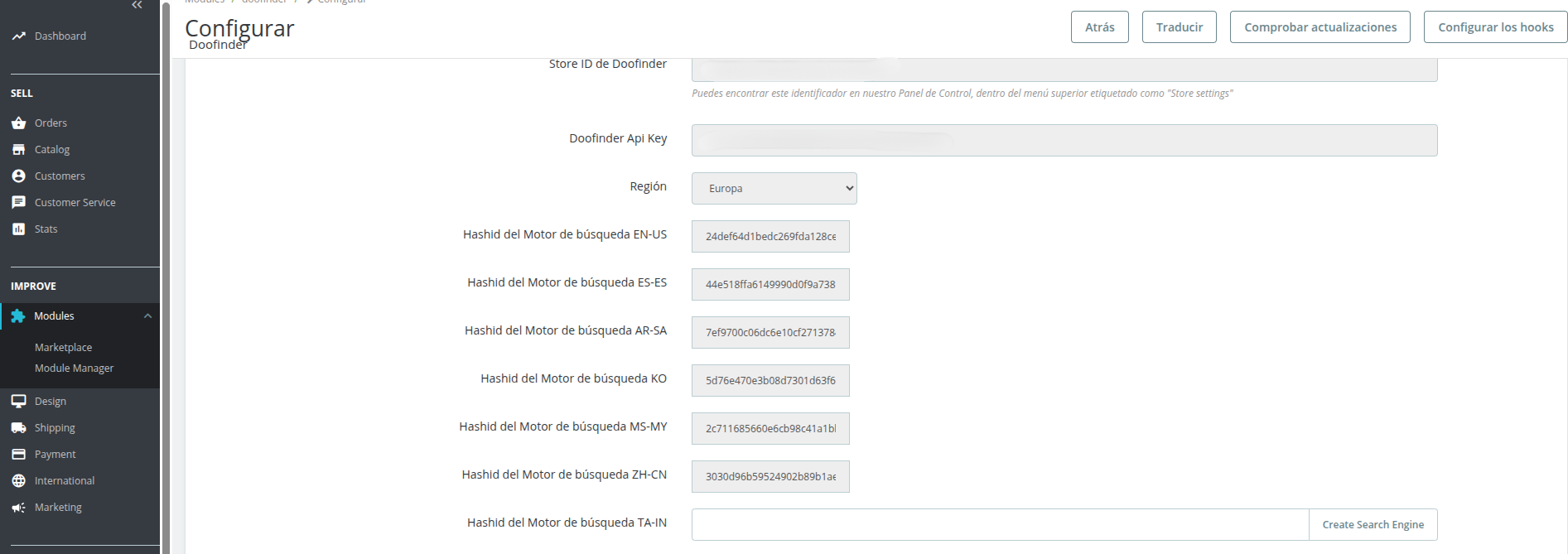Screen dimensions: 1568x554
Task: Click the Store ID de Doofinder field
Action: [x=1064, y=70]
